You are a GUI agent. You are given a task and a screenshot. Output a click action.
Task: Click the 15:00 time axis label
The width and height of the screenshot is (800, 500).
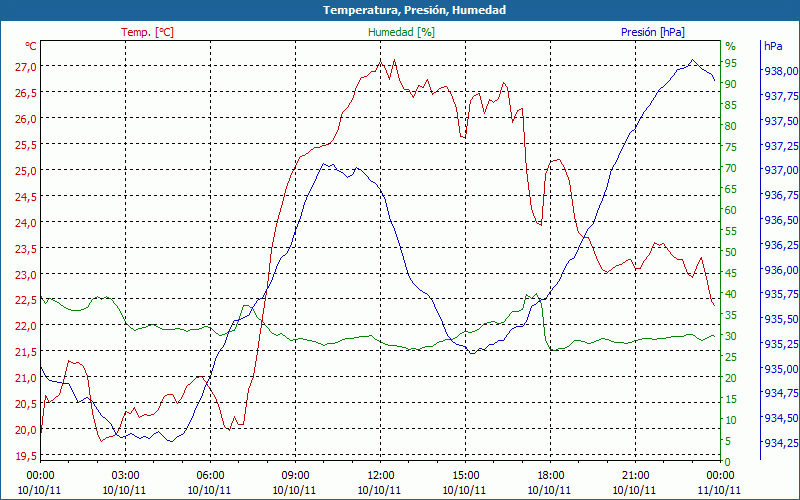point(465,476)
